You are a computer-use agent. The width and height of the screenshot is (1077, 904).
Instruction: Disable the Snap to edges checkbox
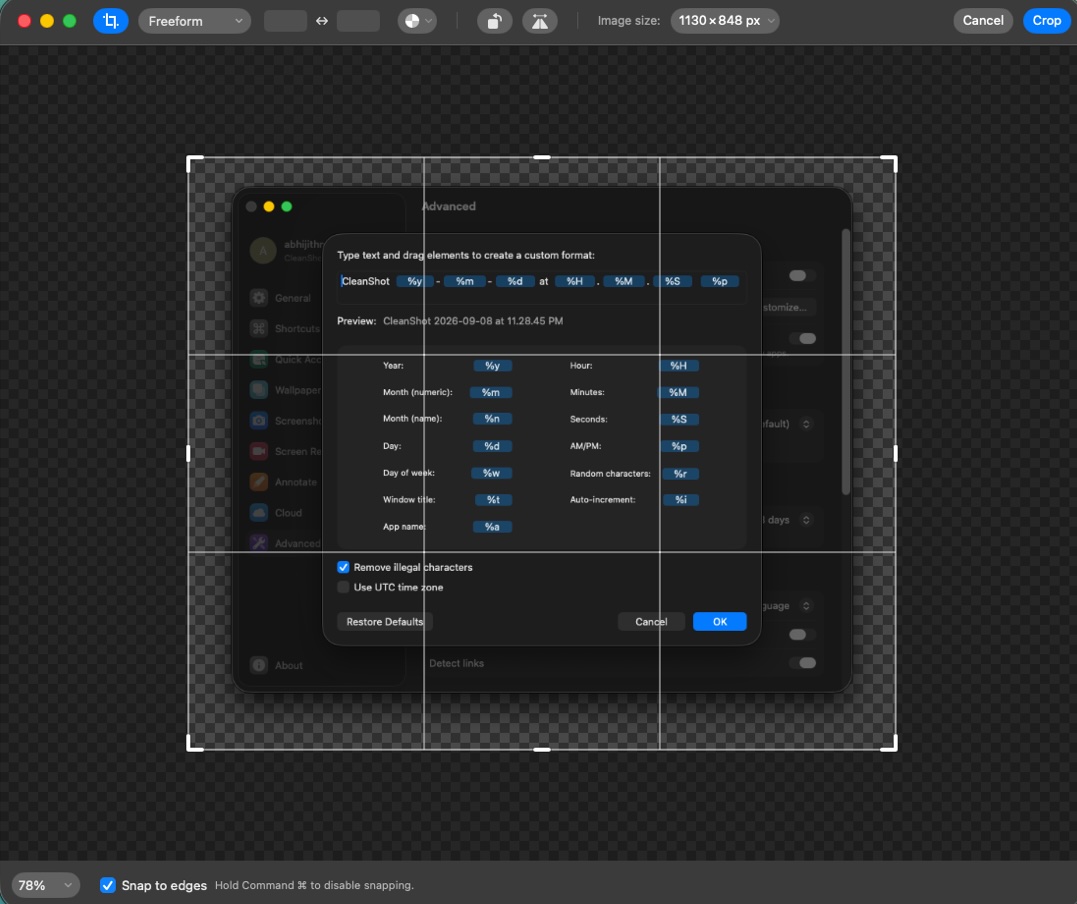tap(108, 885)
